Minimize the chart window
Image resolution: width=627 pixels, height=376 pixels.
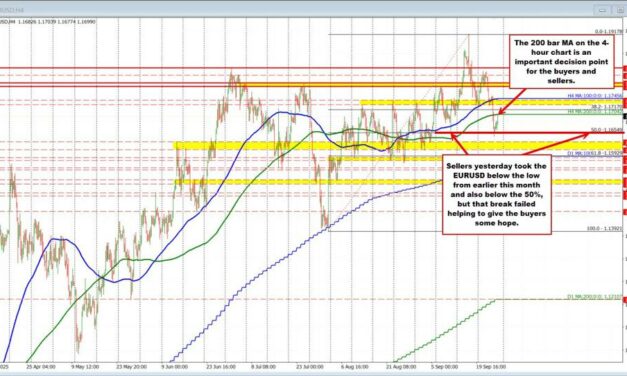(x=603, y=10)
